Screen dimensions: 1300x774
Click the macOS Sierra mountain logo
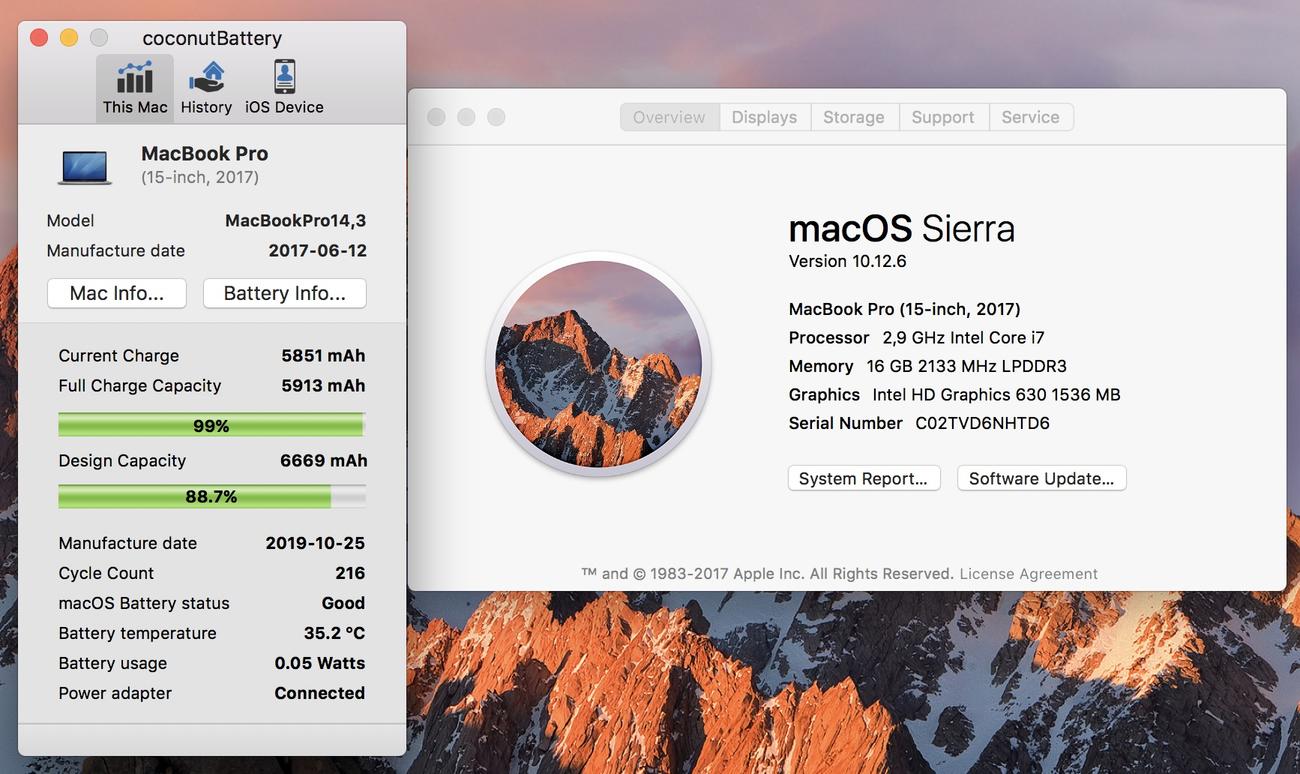(598, 363)
